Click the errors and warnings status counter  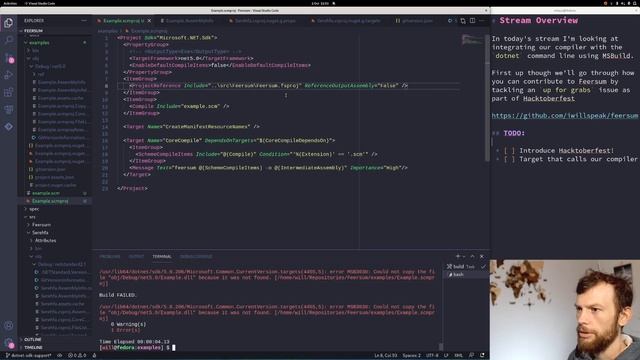click(x=77, y=356)
